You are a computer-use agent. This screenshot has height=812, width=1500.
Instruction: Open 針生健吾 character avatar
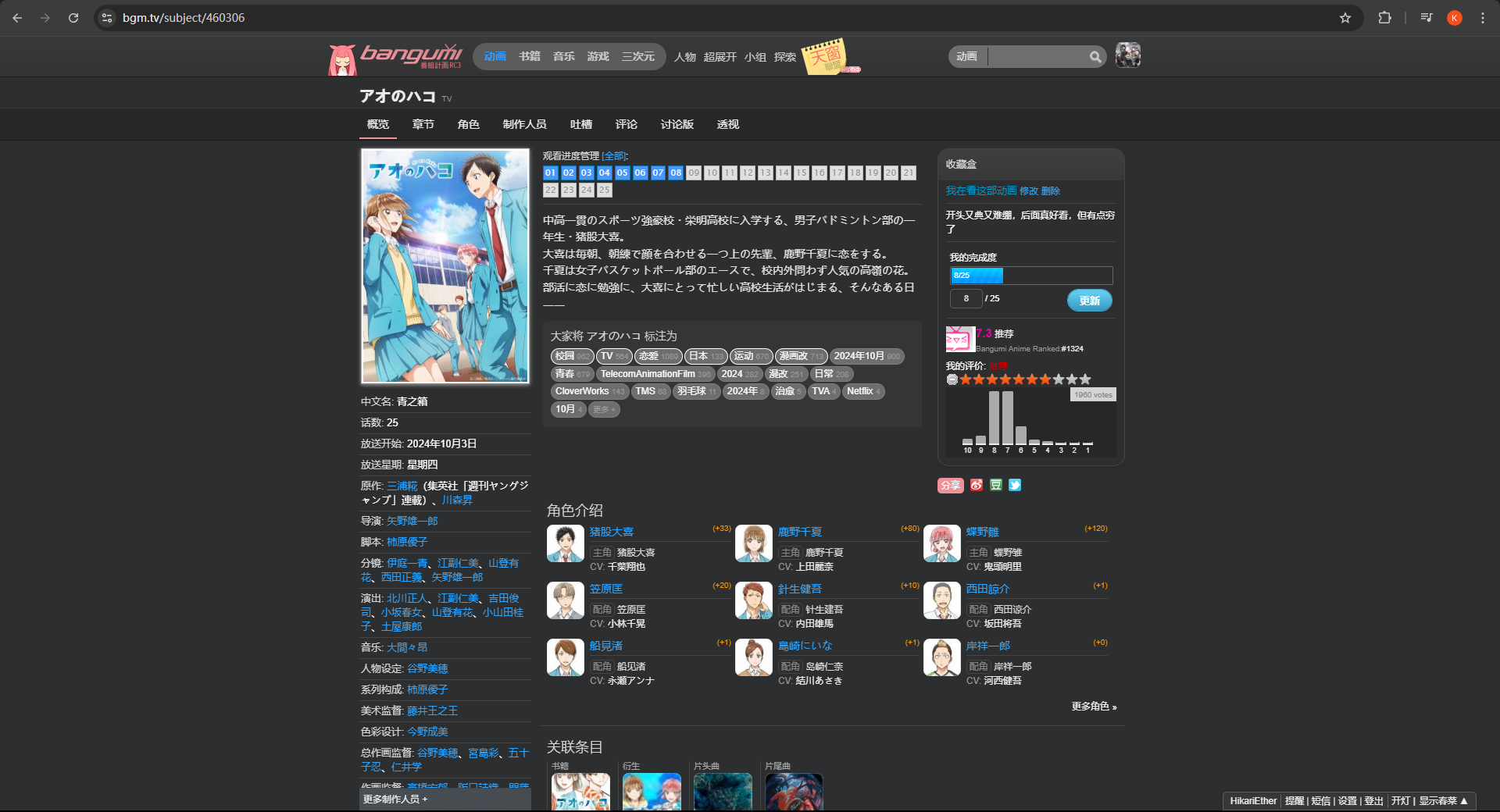754,600
